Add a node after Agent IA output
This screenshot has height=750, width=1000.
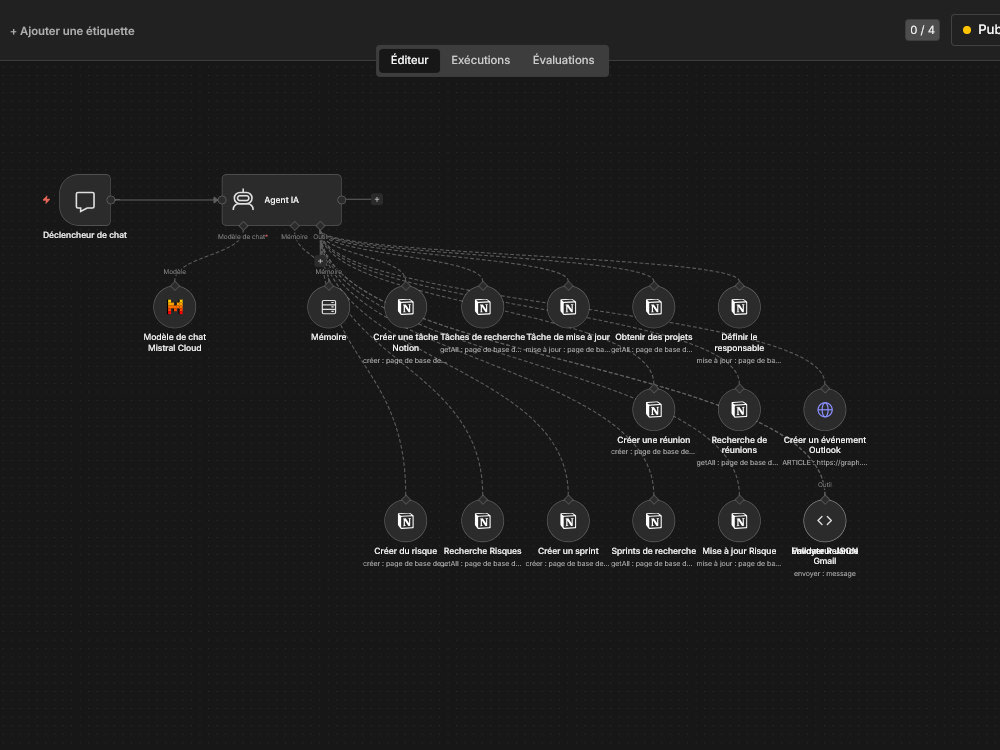[377, 200]
